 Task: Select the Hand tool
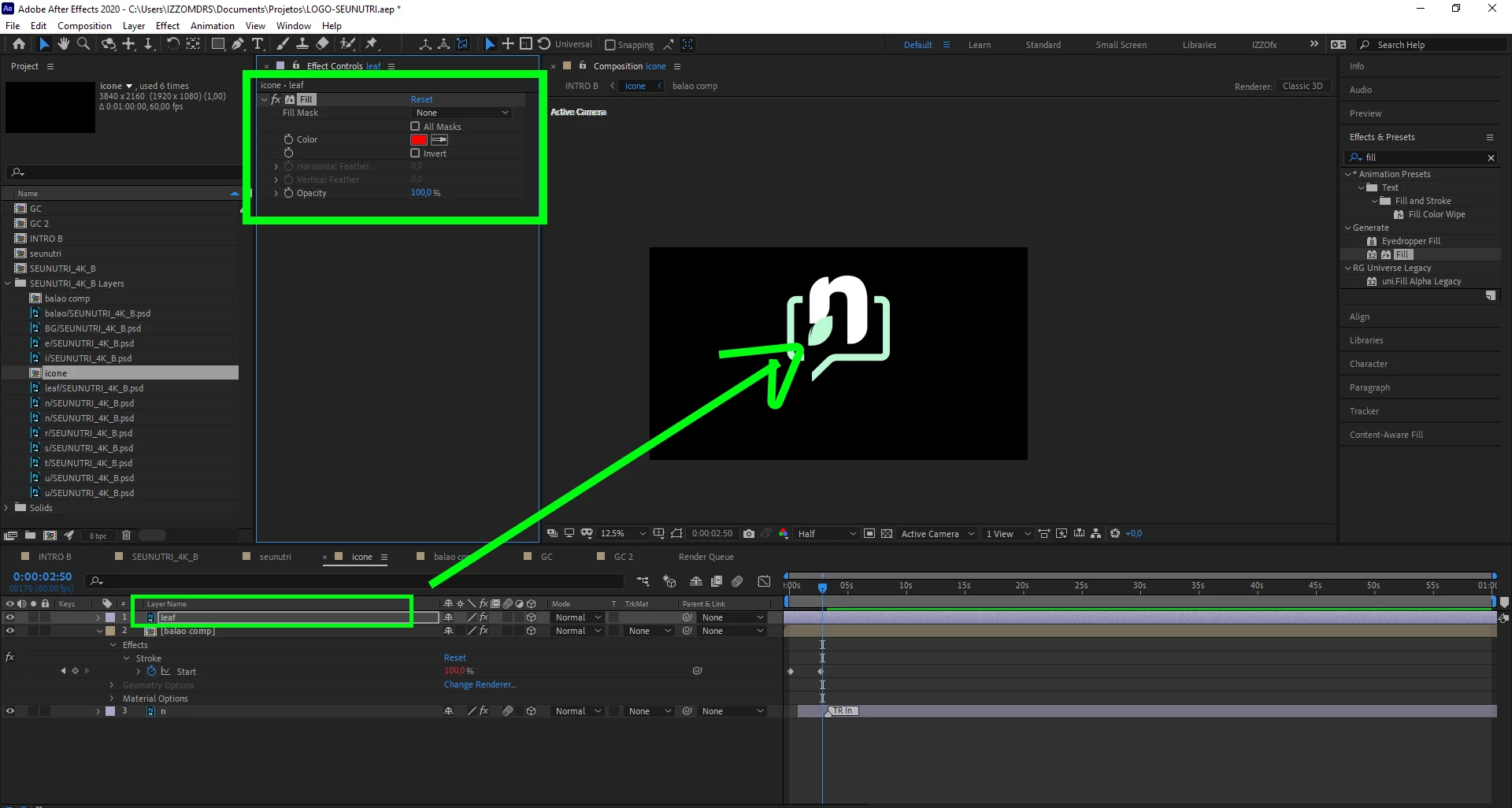click(64, 44)
